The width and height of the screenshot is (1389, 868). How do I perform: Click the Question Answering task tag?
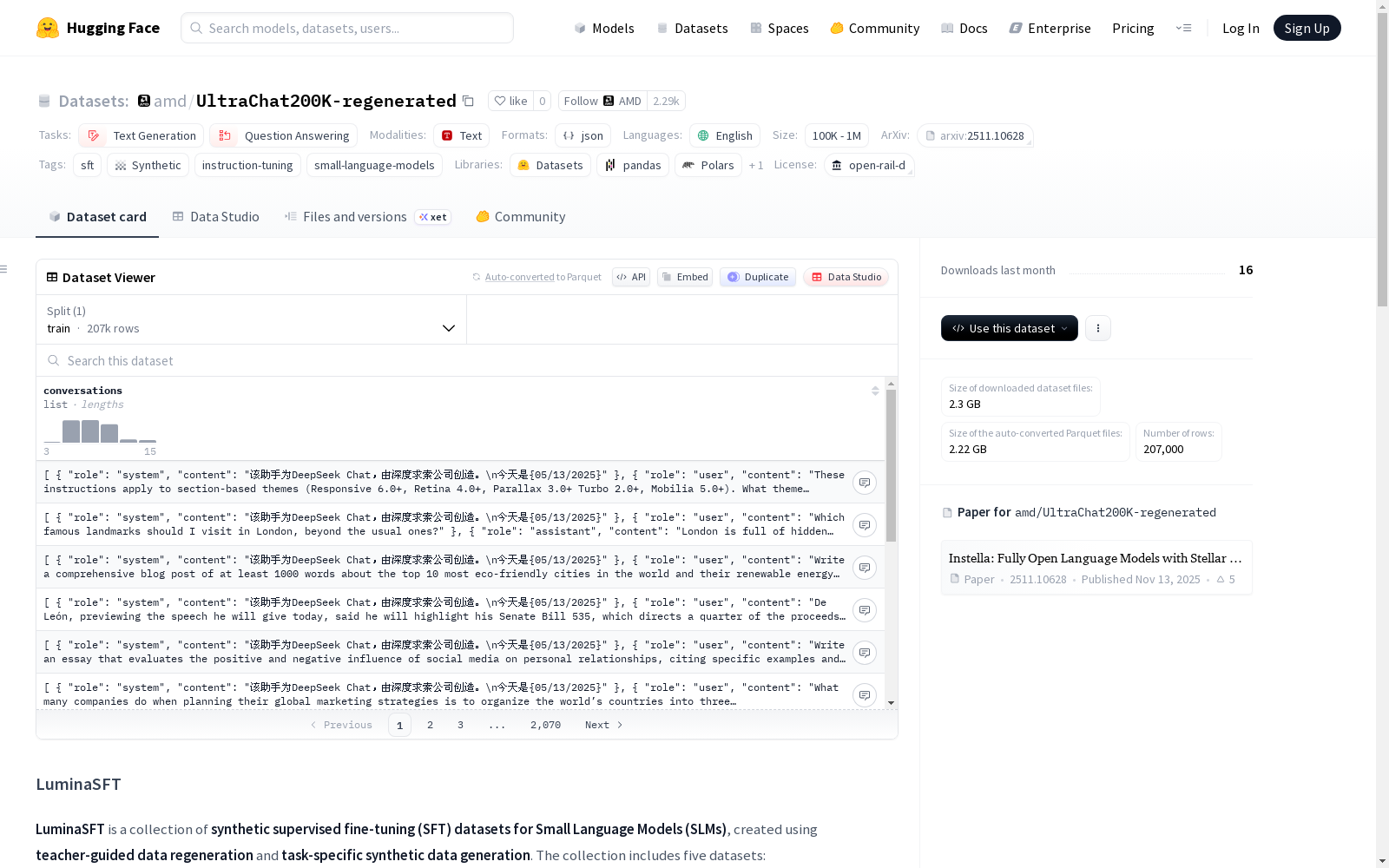click(283, 135)
